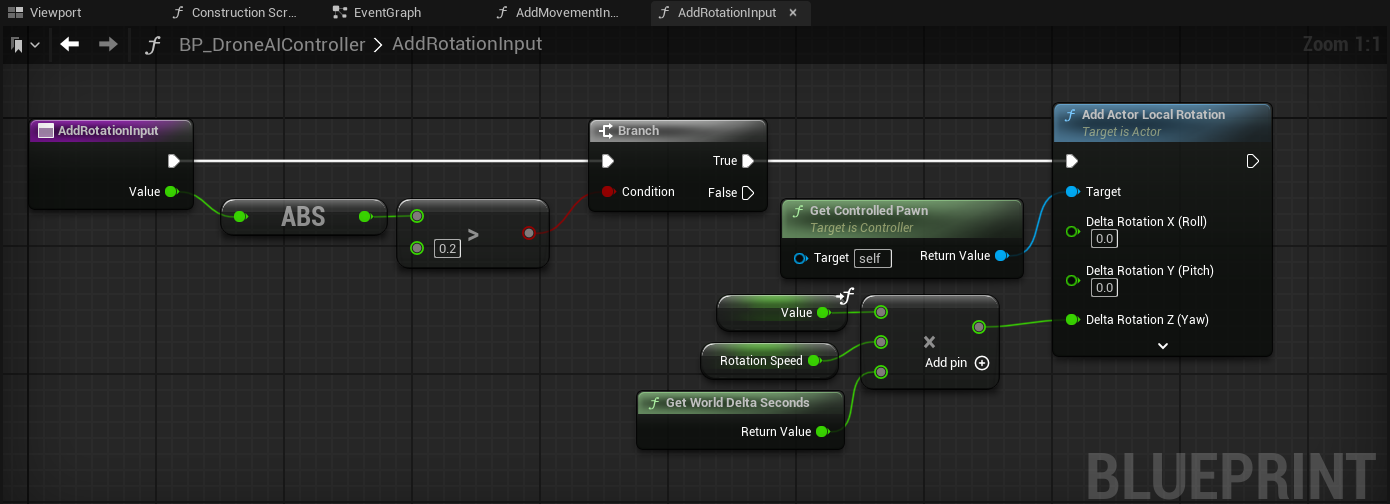Click Branch node False execution pin
The width and height of the screenshot is (1390, 504).
[x=748, y=193]
